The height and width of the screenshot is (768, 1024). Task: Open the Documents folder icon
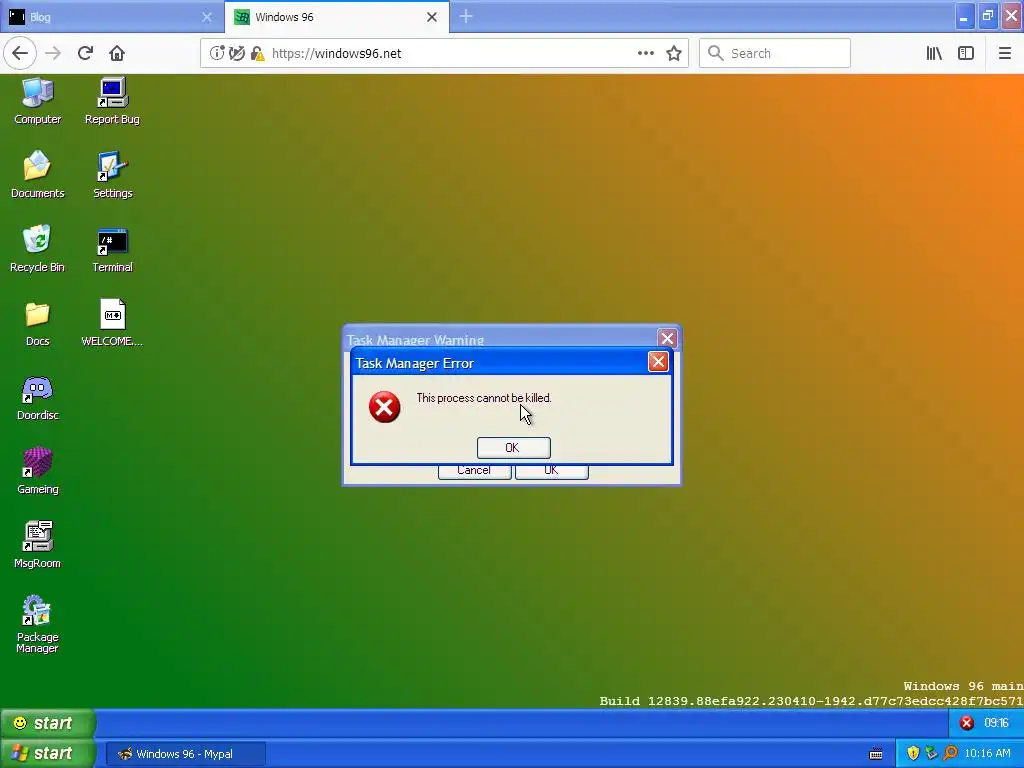point(37,174)
